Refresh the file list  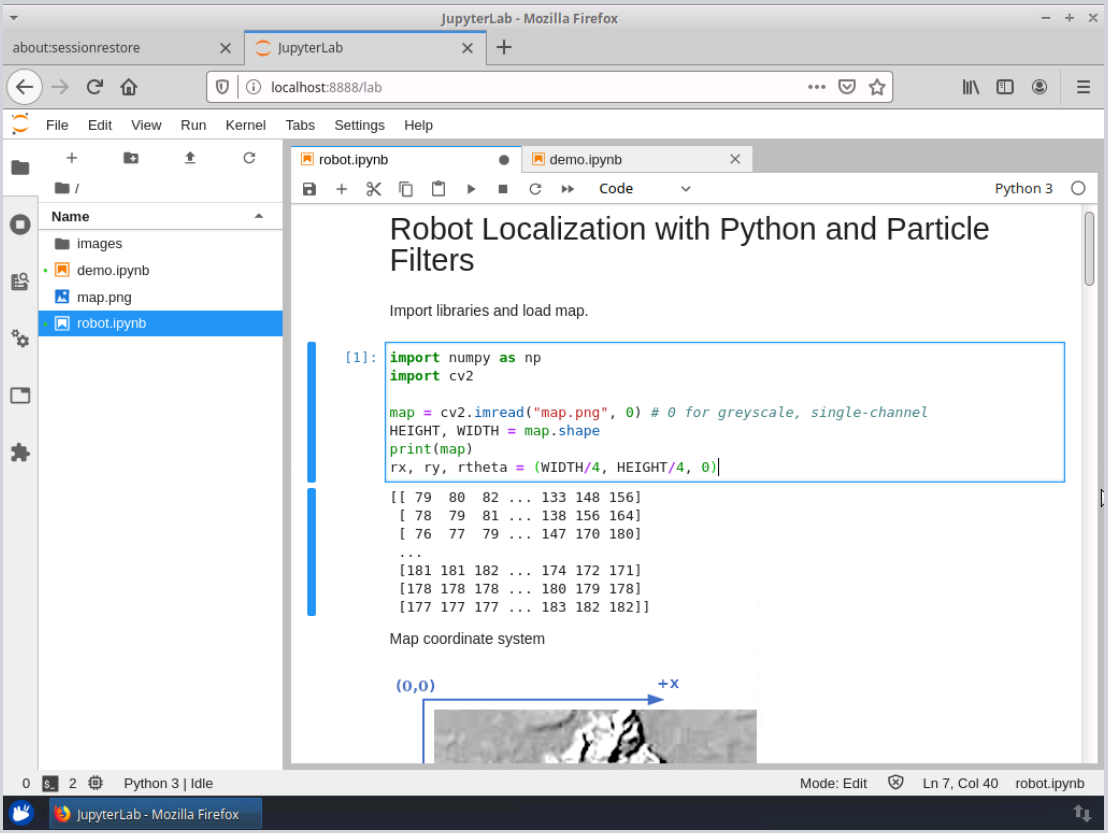pyautogui.click(x=249, y=158)
